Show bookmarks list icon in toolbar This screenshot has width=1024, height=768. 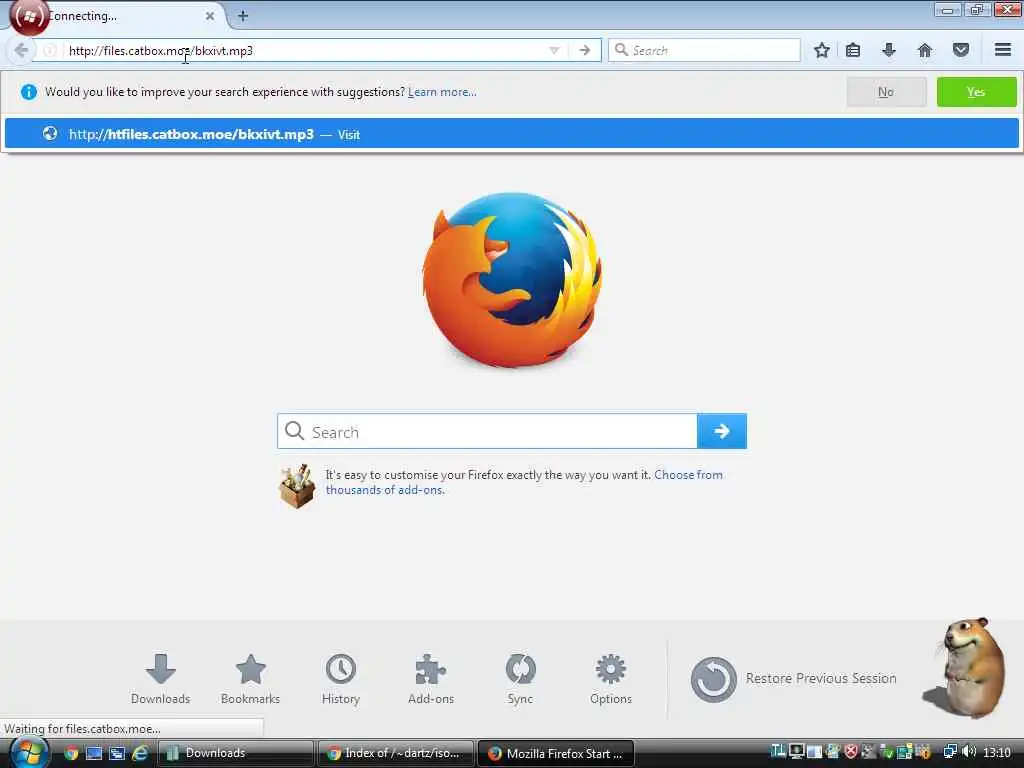(853, 50)
